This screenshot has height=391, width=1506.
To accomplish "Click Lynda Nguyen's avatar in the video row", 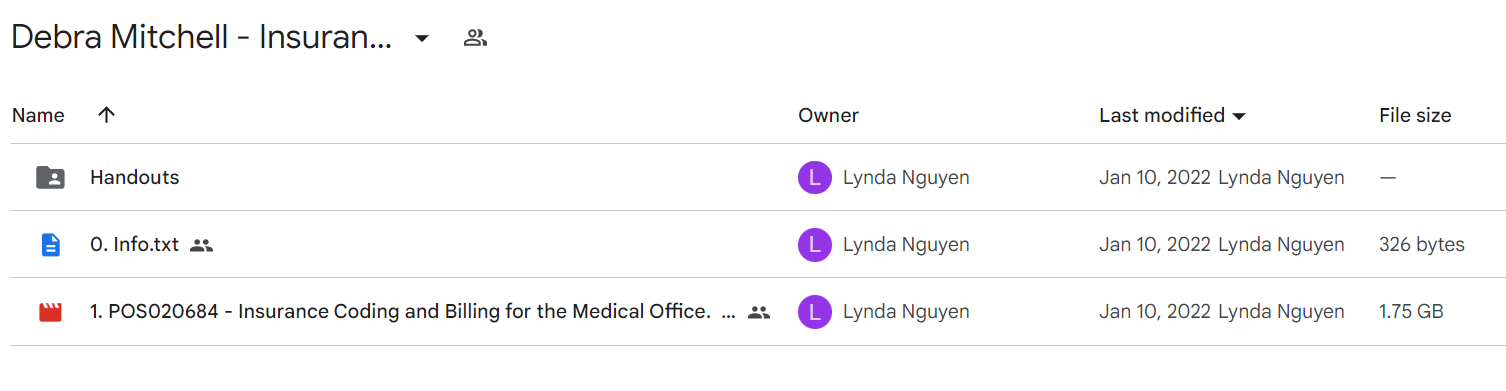I will [x=815, y=312].
